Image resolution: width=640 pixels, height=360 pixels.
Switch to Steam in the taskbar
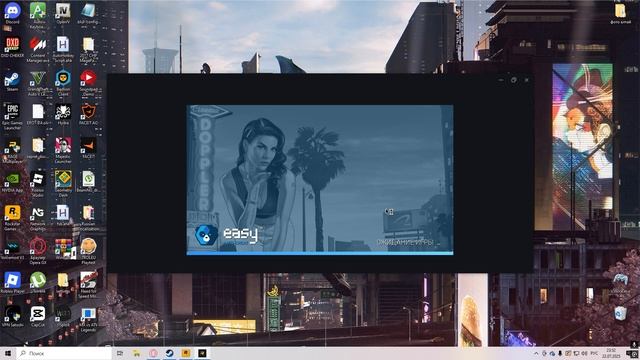(169, 353)
